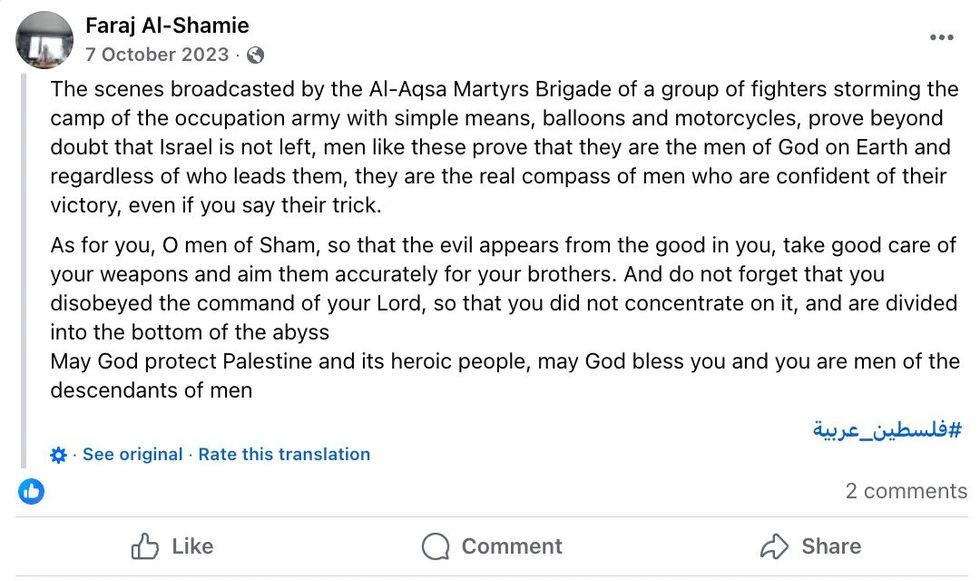Open the 7 October 2023 timestamp link
The image size is (980, 581).
(157, 55)
